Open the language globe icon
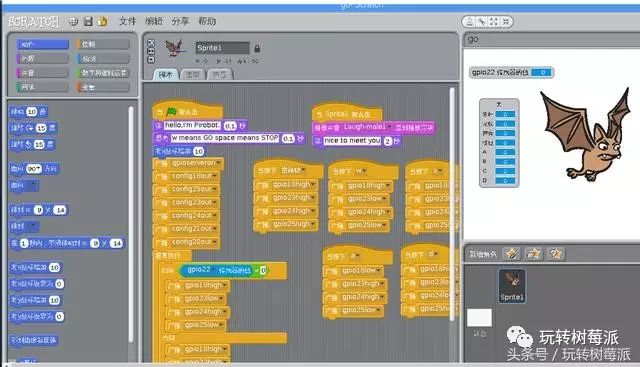 click(x=73, y=22)
